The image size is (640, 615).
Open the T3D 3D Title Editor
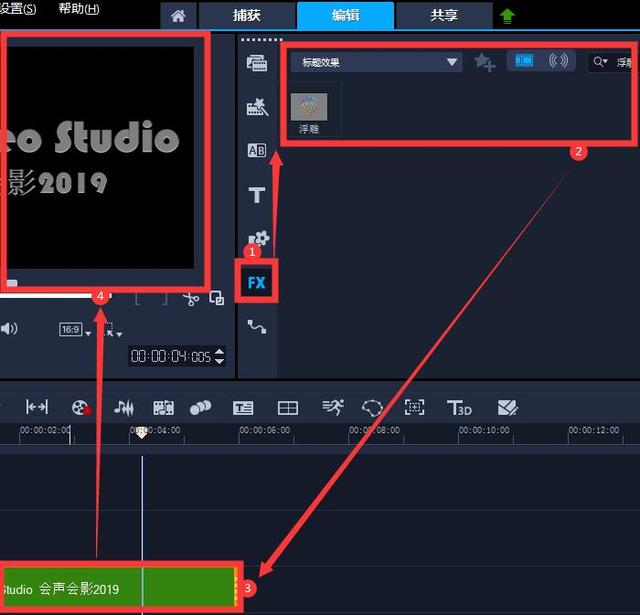(x=460, y=408)
